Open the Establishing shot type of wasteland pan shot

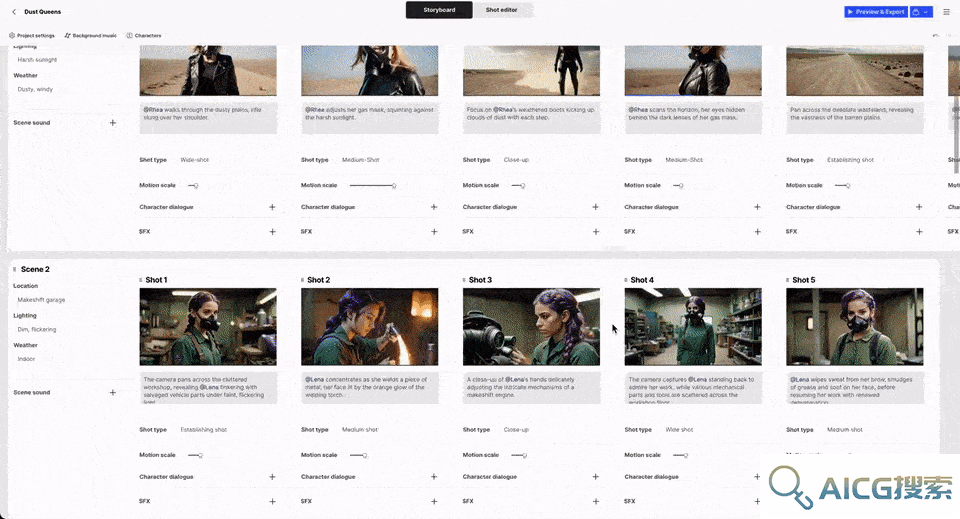(x=850, y=160)
